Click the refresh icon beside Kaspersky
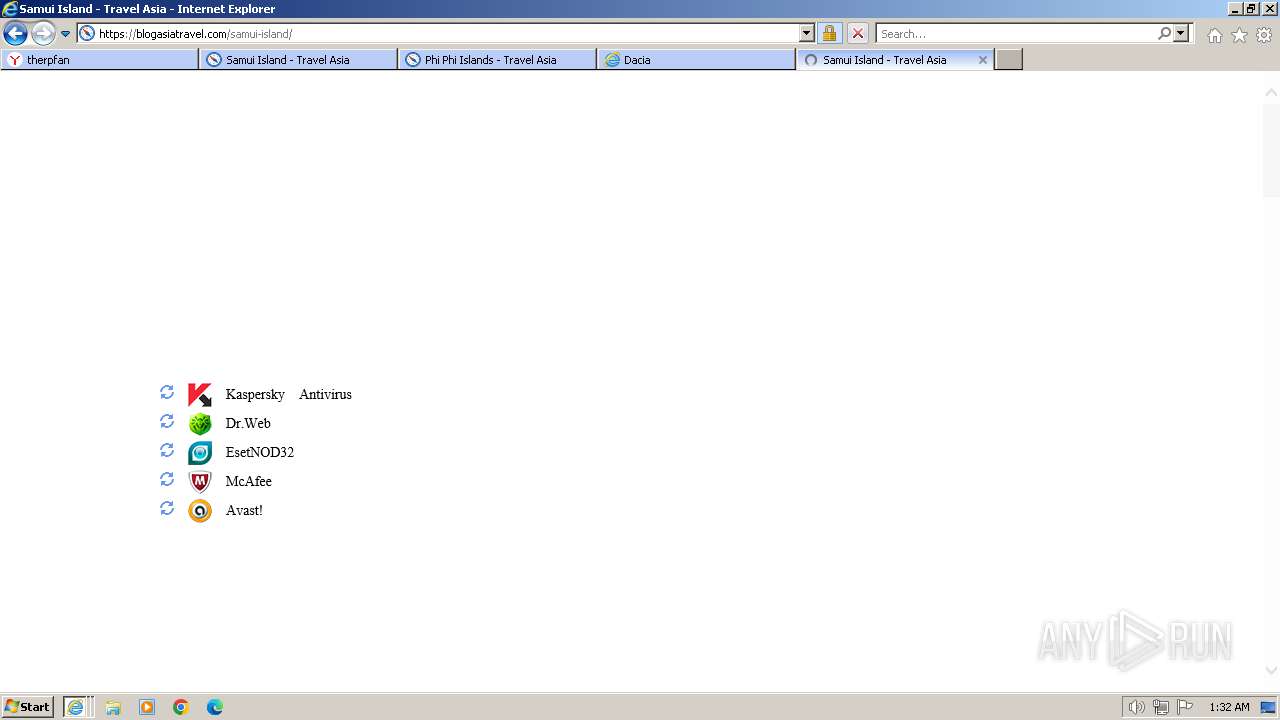1280x720 pixels. (167, 392)
